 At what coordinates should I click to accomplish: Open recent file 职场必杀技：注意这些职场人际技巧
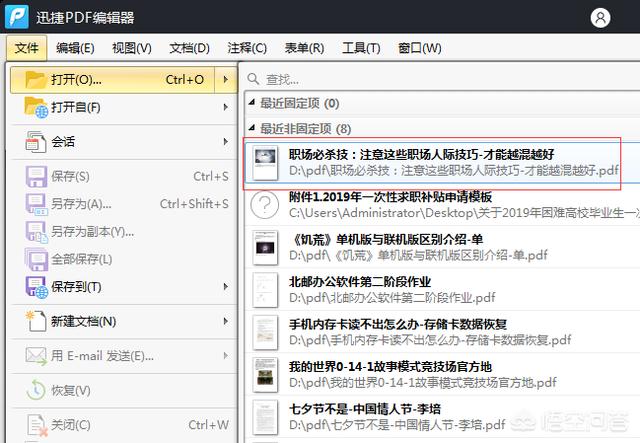pyautogui.click(x=442, y=163)
